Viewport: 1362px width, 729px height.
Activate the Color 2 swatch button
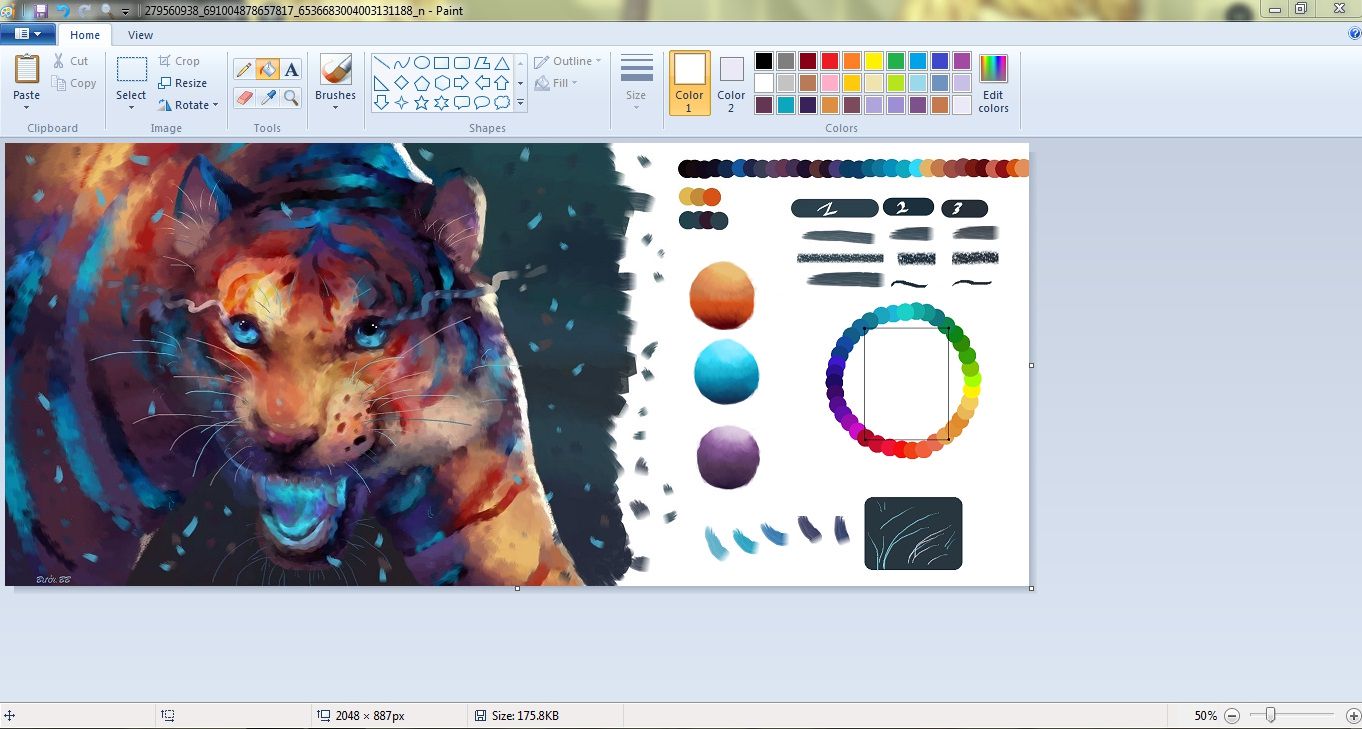pyautogui.click(x=731, y=82)
